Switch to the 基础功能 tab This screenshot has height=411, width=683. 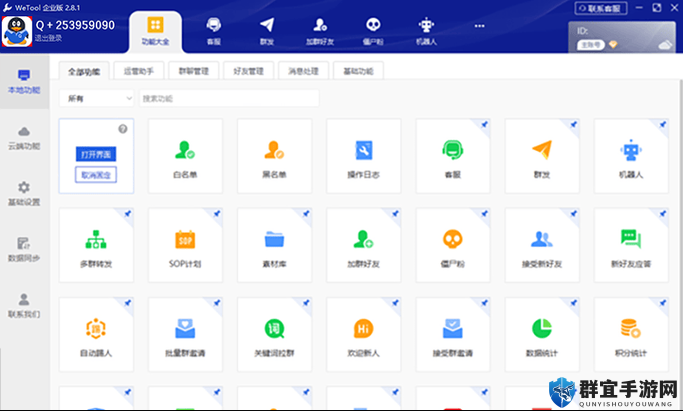tap(358, 71)
